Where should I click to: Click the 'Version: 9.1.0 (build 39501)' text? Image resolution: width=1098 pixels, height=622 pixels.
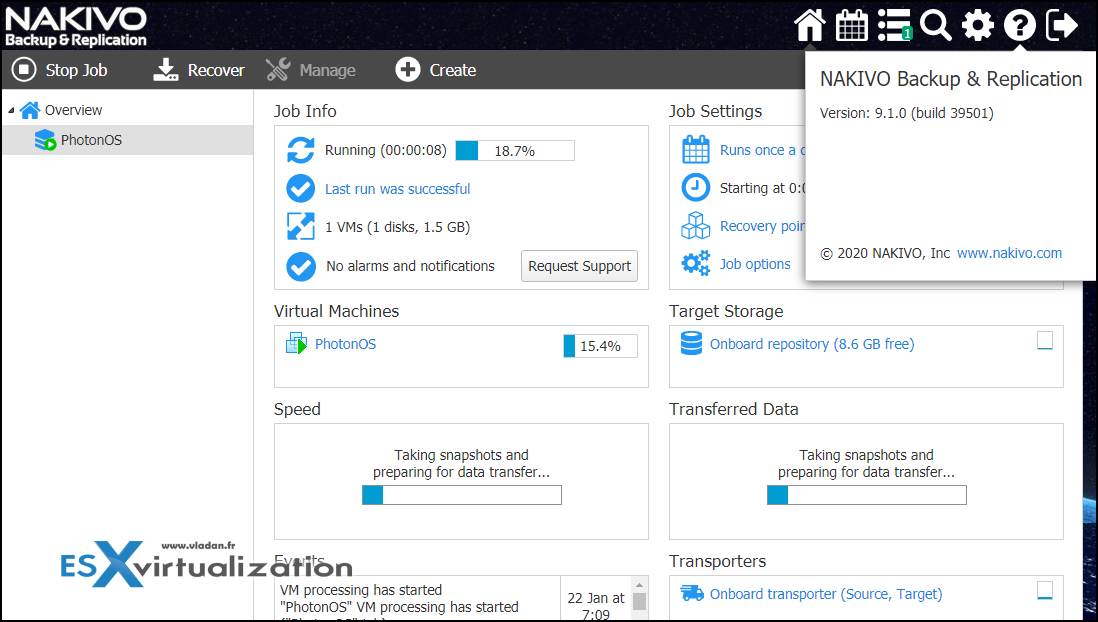pos(906,113)
